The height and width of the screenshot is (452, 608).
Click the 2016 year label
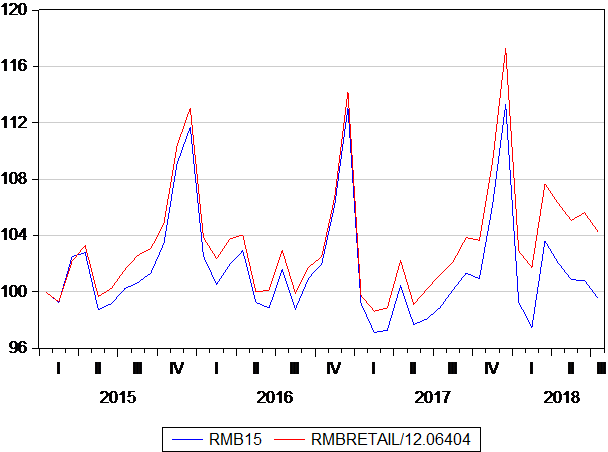(275, 397)
